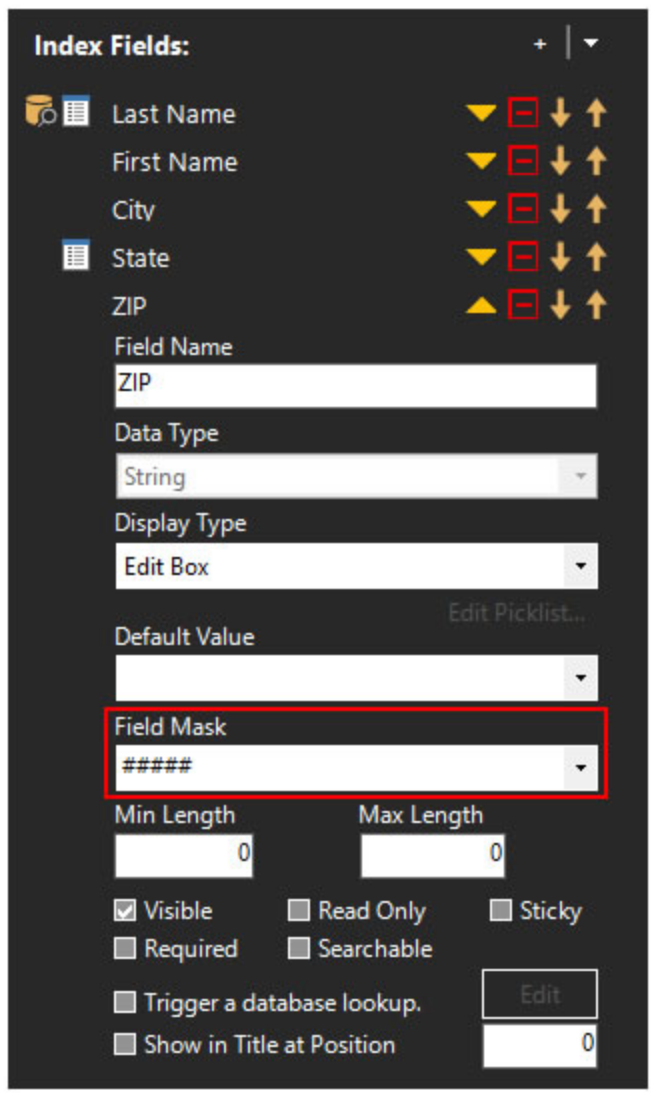Open the Data Type String dropdown
The image size is (651, 1093).
pyautogui.click(x=356, y=476)
